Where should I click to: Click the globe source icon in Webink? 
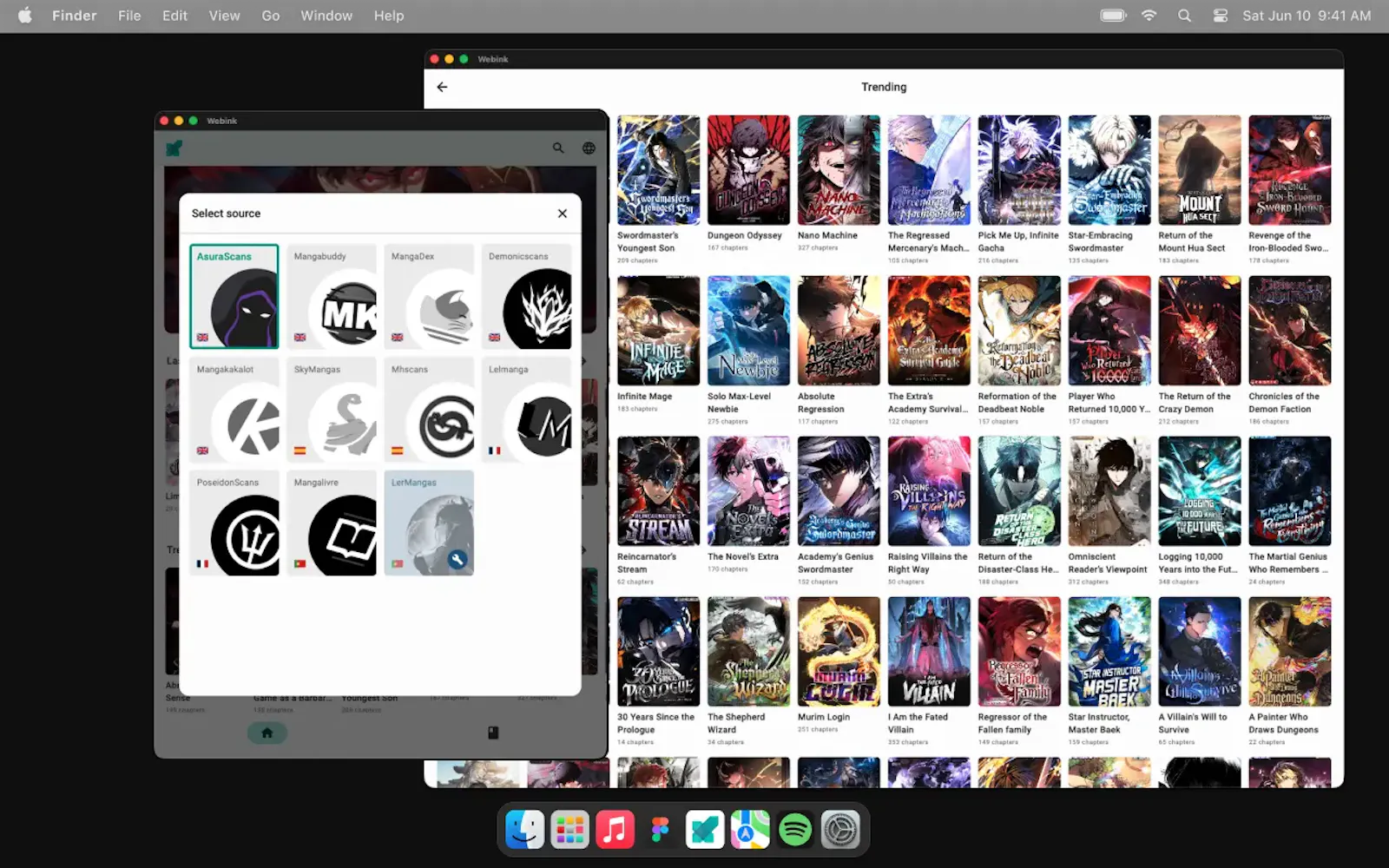click(589, 148)
